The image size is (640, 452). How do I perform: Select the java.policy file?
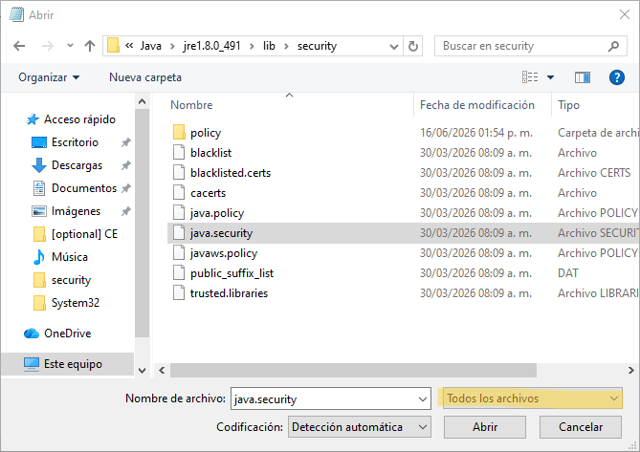[217, 213]
